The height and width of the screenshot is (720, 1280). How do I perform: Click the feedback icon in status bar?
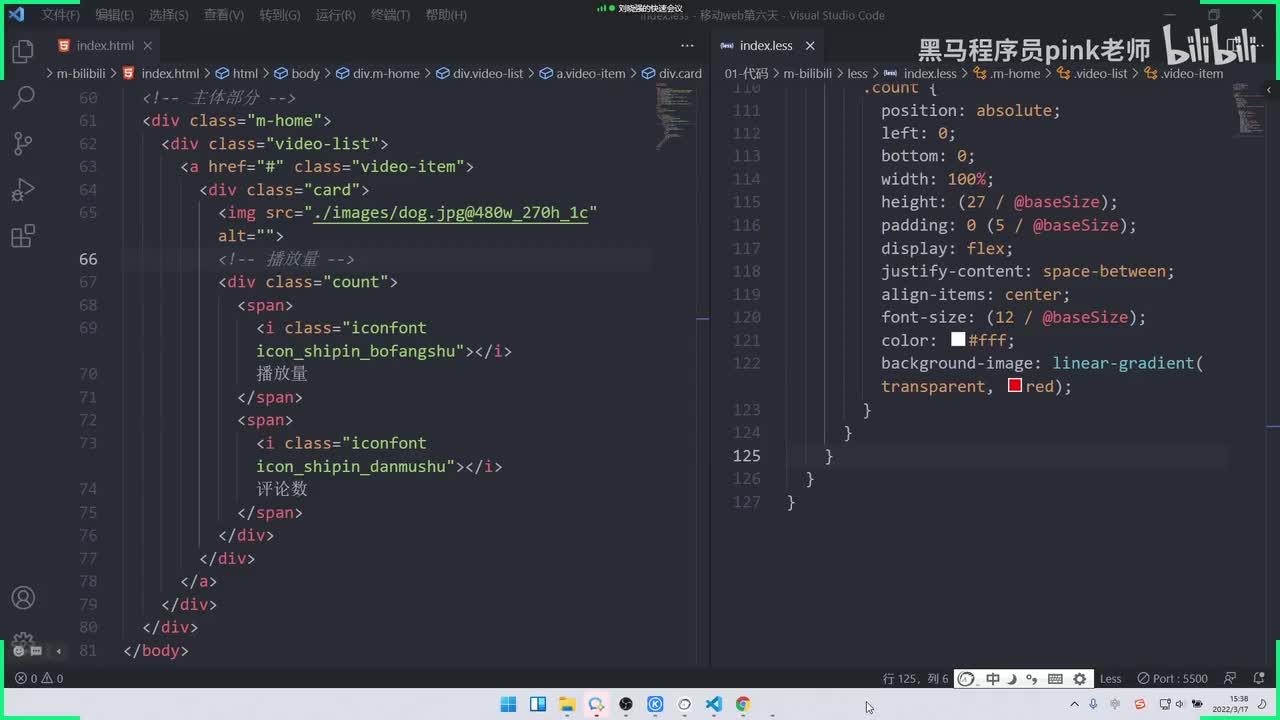[x=1230, y=678]
